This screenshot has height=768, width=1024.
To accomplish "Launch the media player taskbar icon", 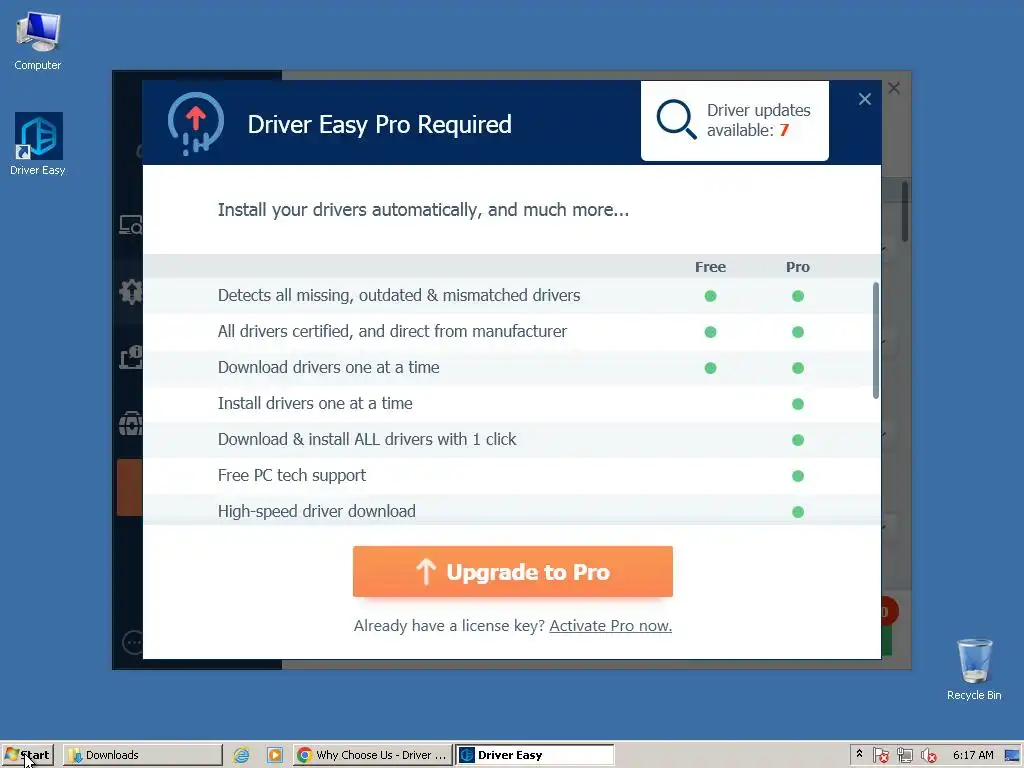I will 275,755.
